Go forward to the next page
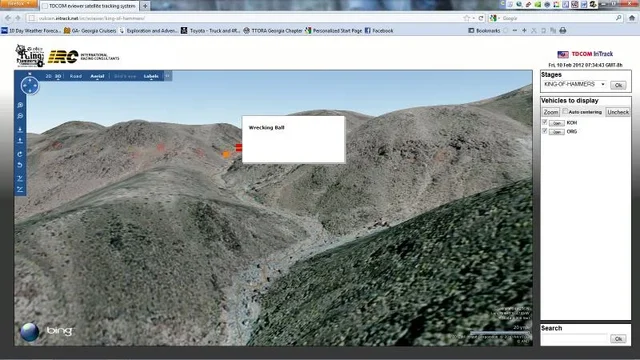This screenshot has width=640, height=360. [x=18, y=18]
